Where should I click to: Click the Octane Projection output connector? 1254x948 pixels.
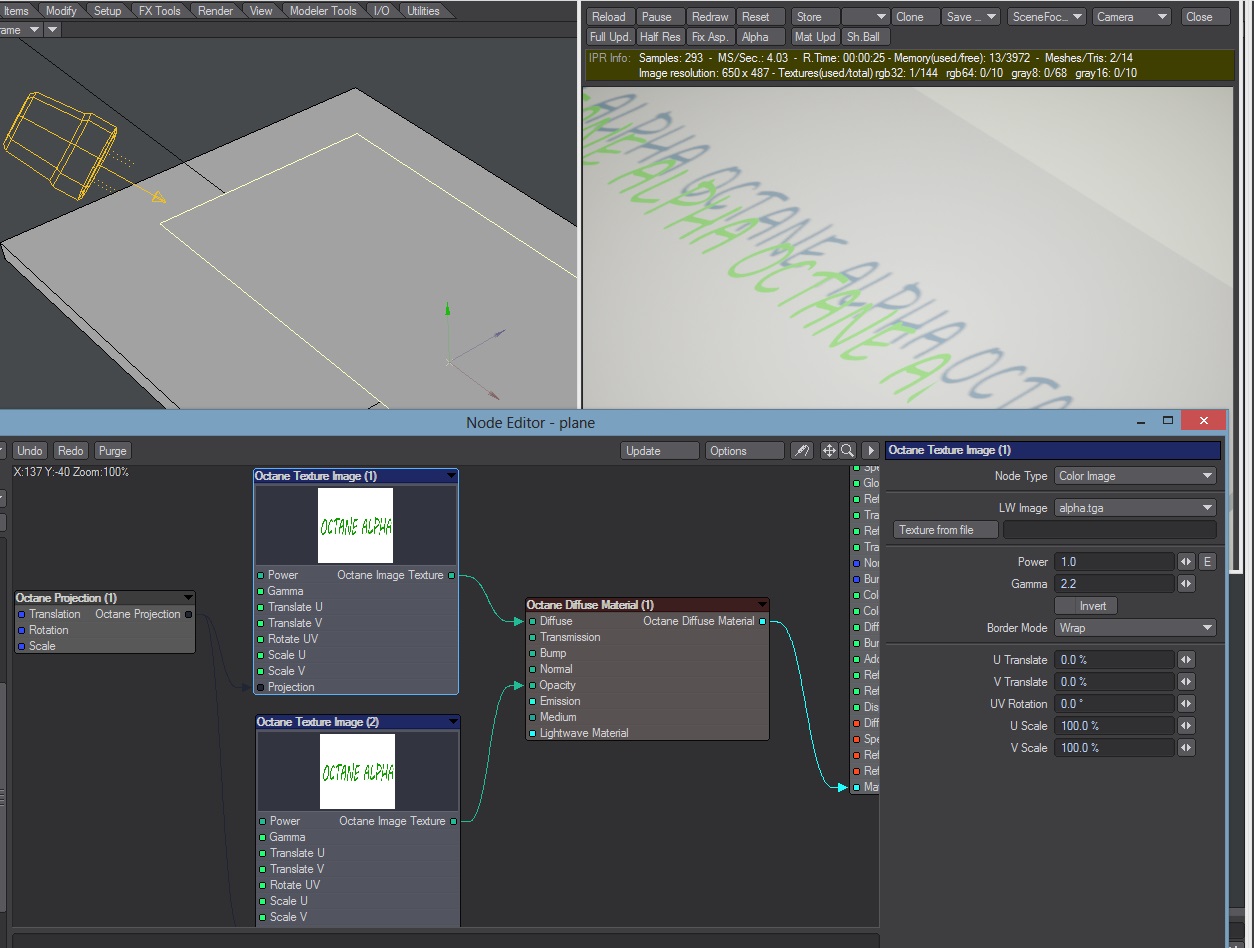point(188,614)
